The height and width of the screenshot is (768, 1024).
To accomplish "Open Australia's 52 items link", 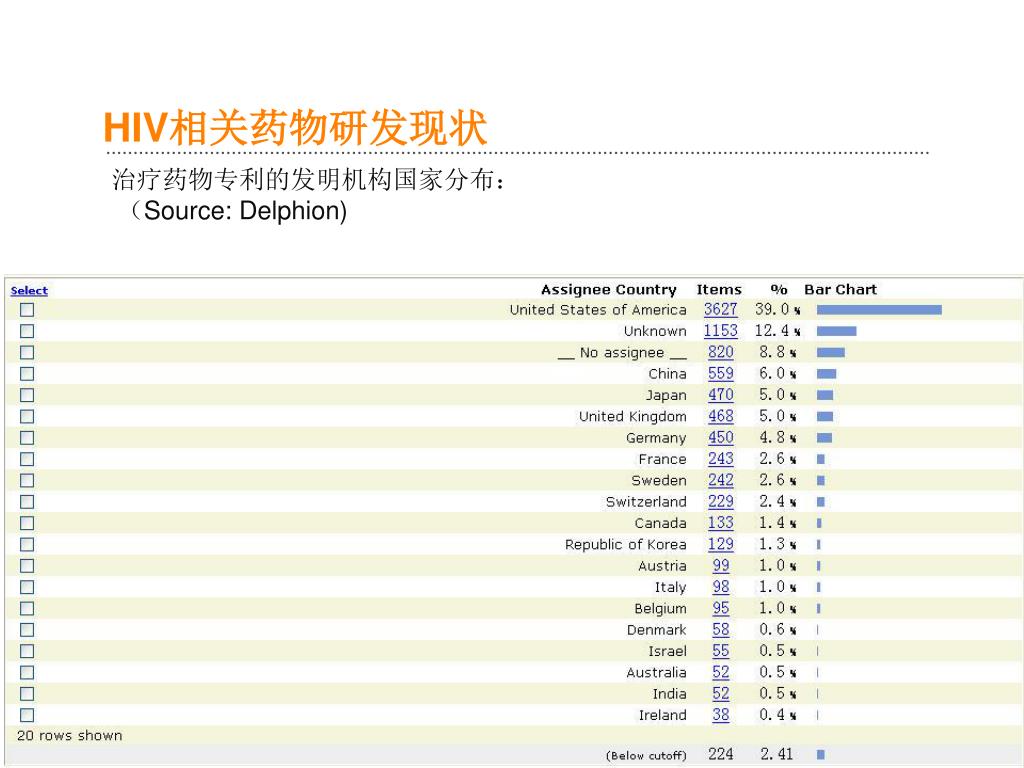I will (721, 673).
